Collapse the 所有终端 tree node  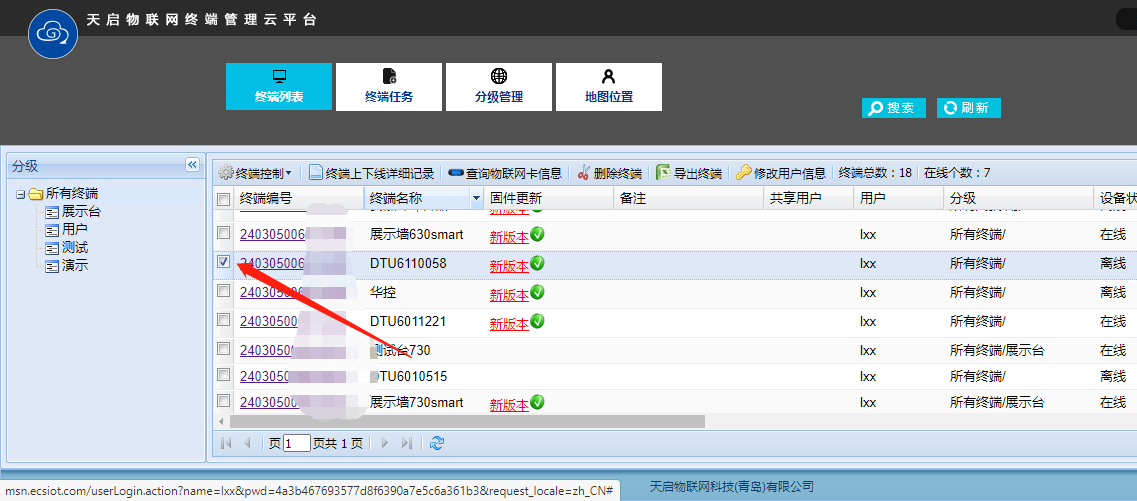click(x=20, y=194)
